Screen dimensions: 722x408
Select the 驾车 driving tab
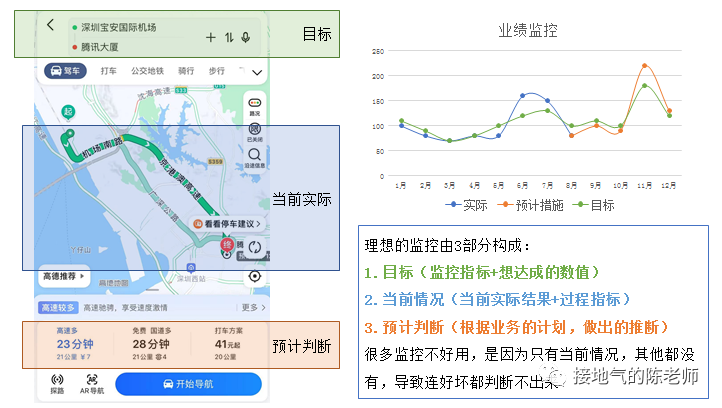(65, 71)
